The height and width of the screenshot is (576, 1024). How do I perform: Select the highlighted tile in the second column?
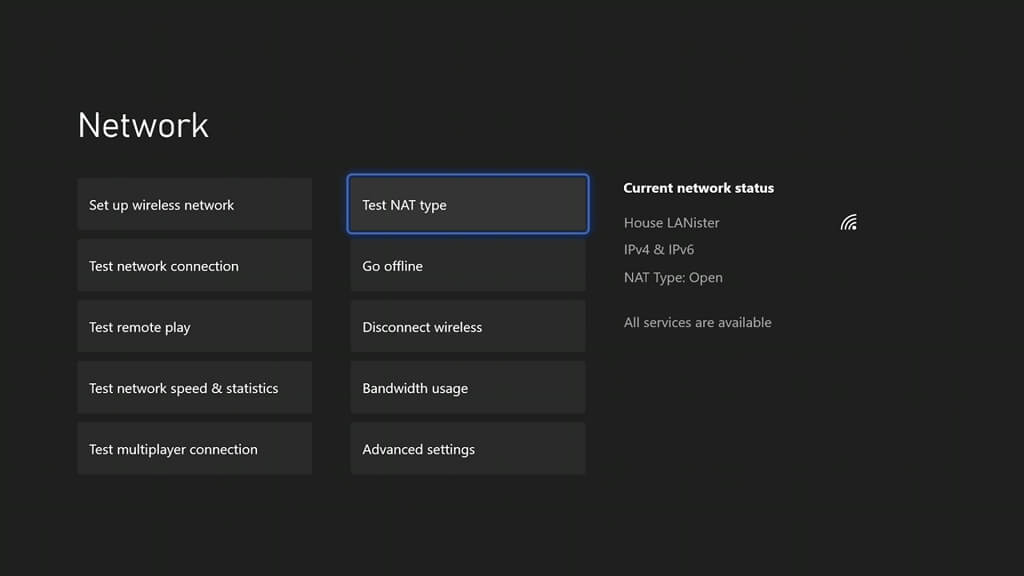click(x=467, y=204)
